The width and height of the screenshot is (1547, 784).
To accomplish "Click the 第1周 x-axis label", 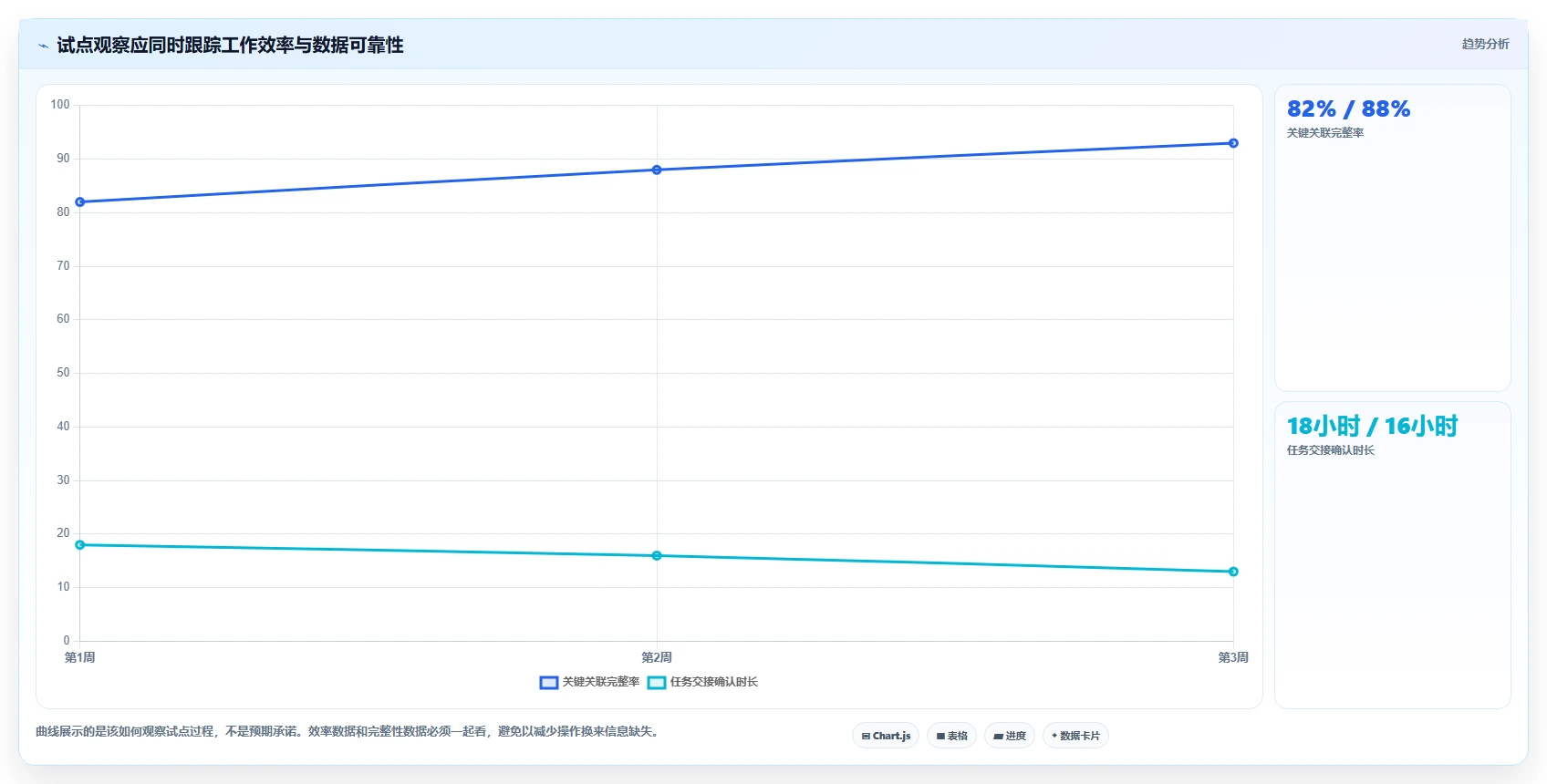I will (80, 657).
